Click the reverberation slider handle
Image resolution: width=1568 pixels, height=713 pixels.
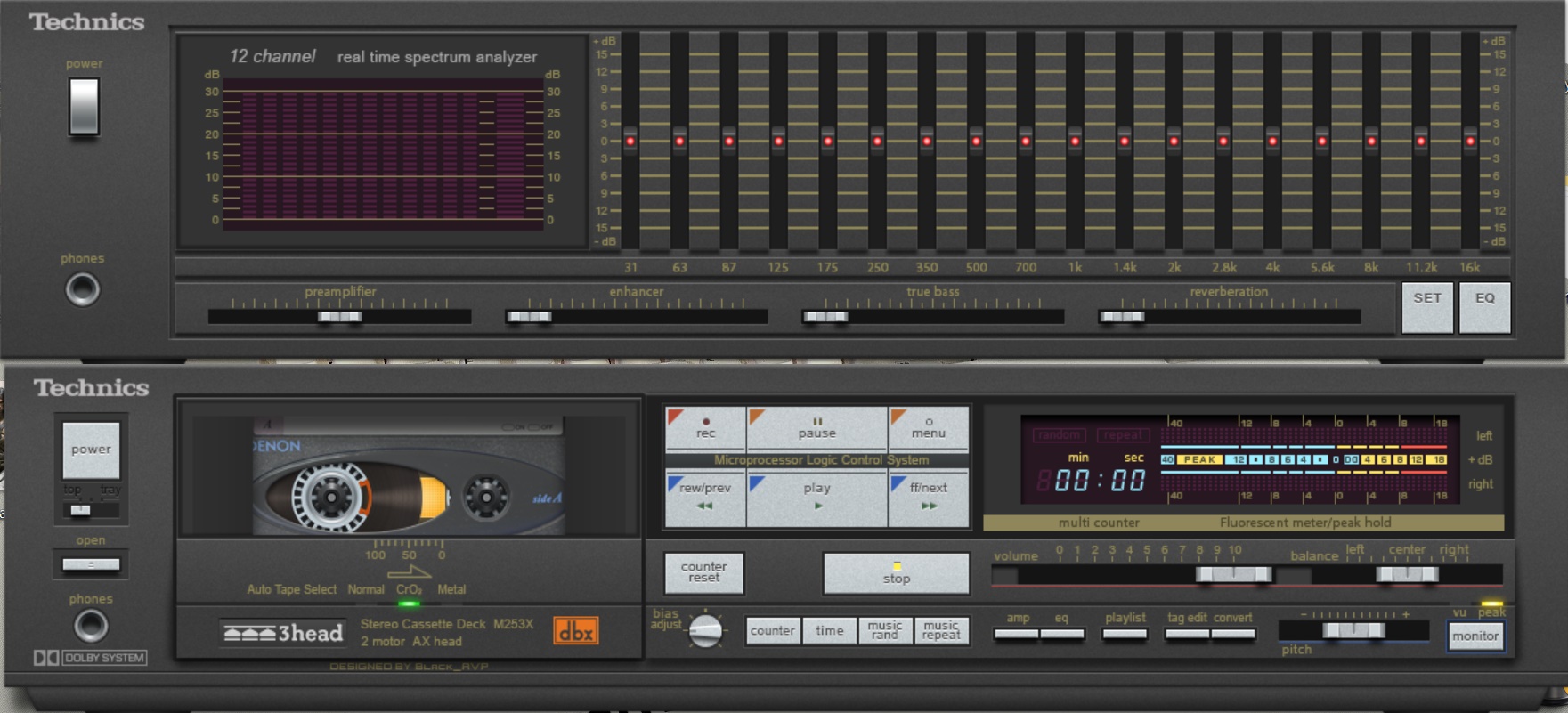coord(1122,316)
